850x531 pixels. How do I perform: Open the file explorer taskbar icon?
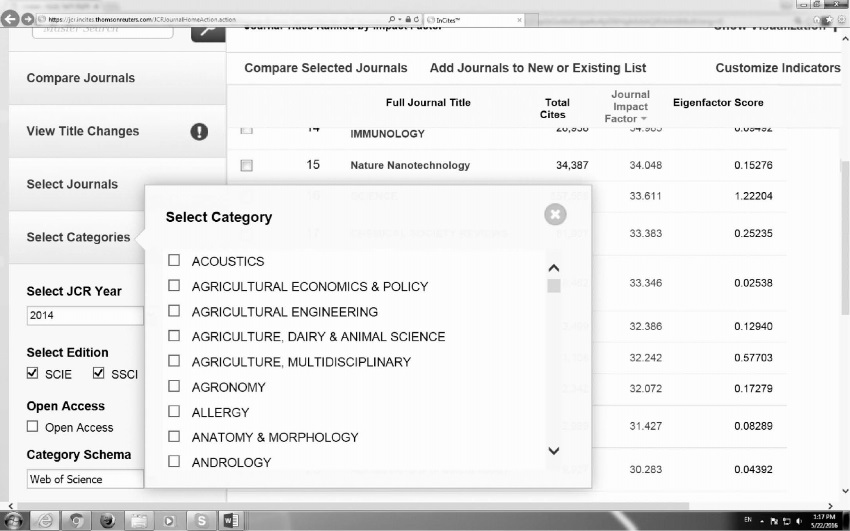click(x=139, y=521)
